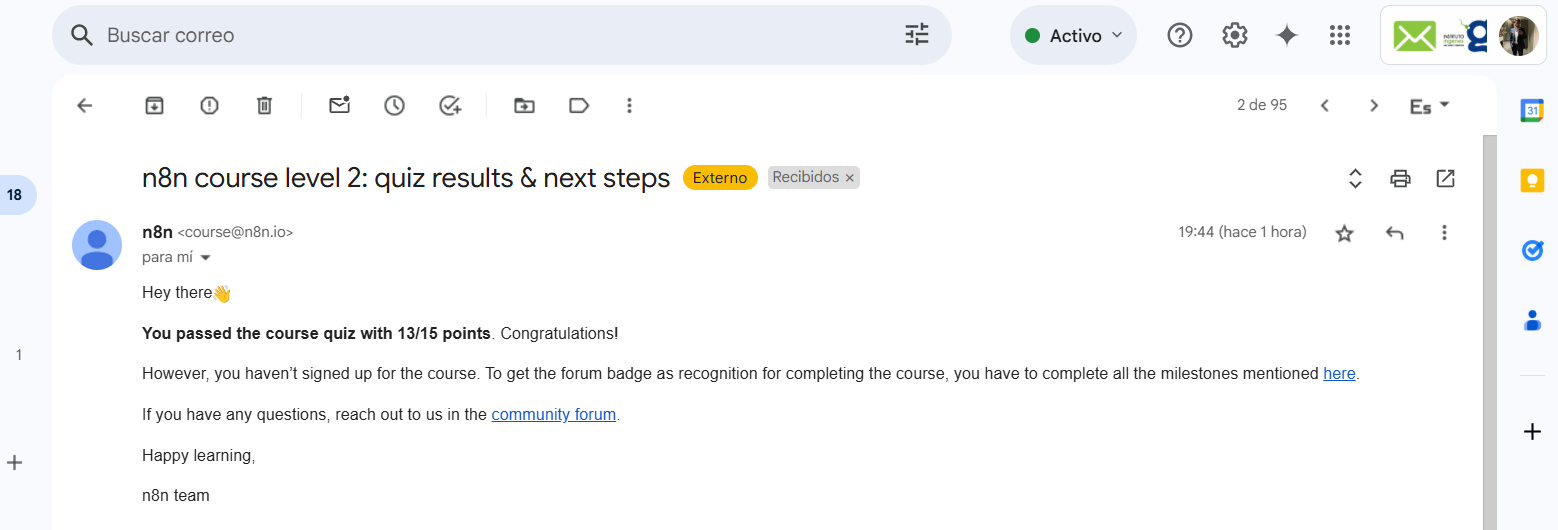Open the labels icon
This screenshot has height=530, width=1558.
[x=579, y=105]
